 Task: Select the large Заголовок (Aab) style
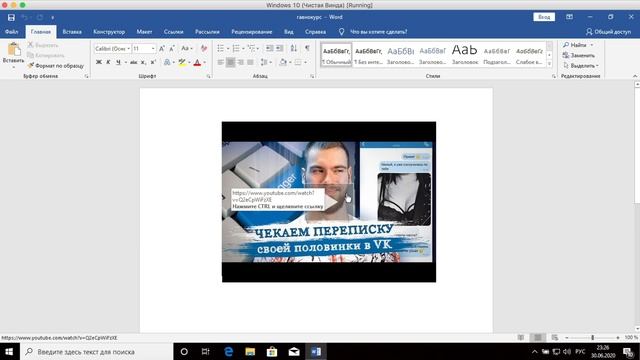pos(465,55)
